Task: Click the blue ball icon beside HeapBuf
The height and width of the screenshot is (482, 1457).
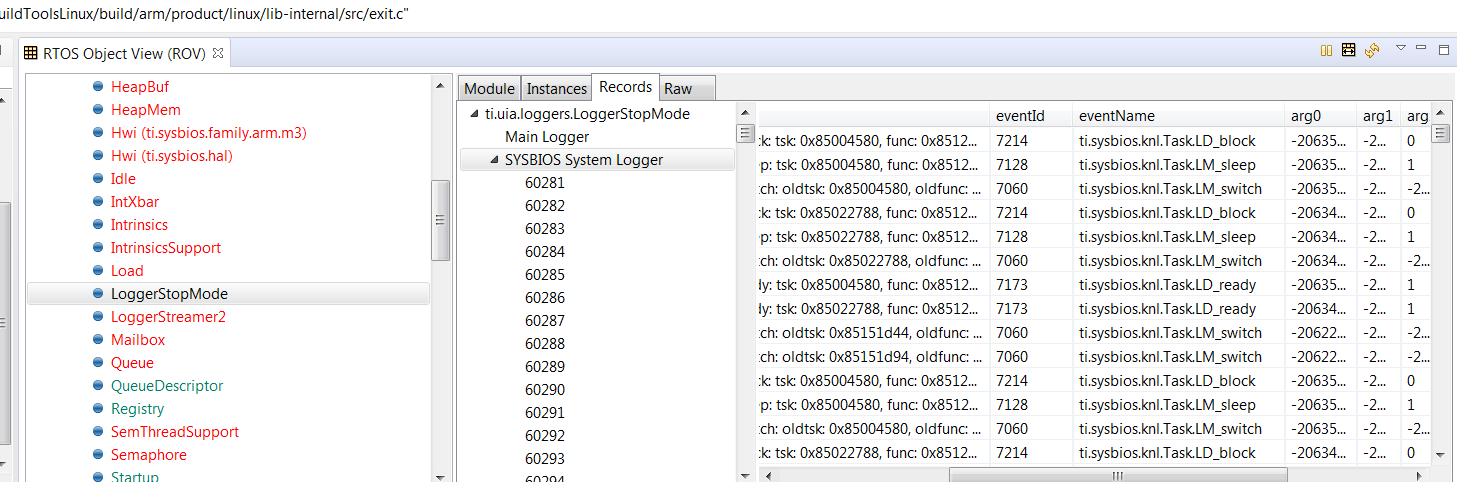Action: pos(98,87)
